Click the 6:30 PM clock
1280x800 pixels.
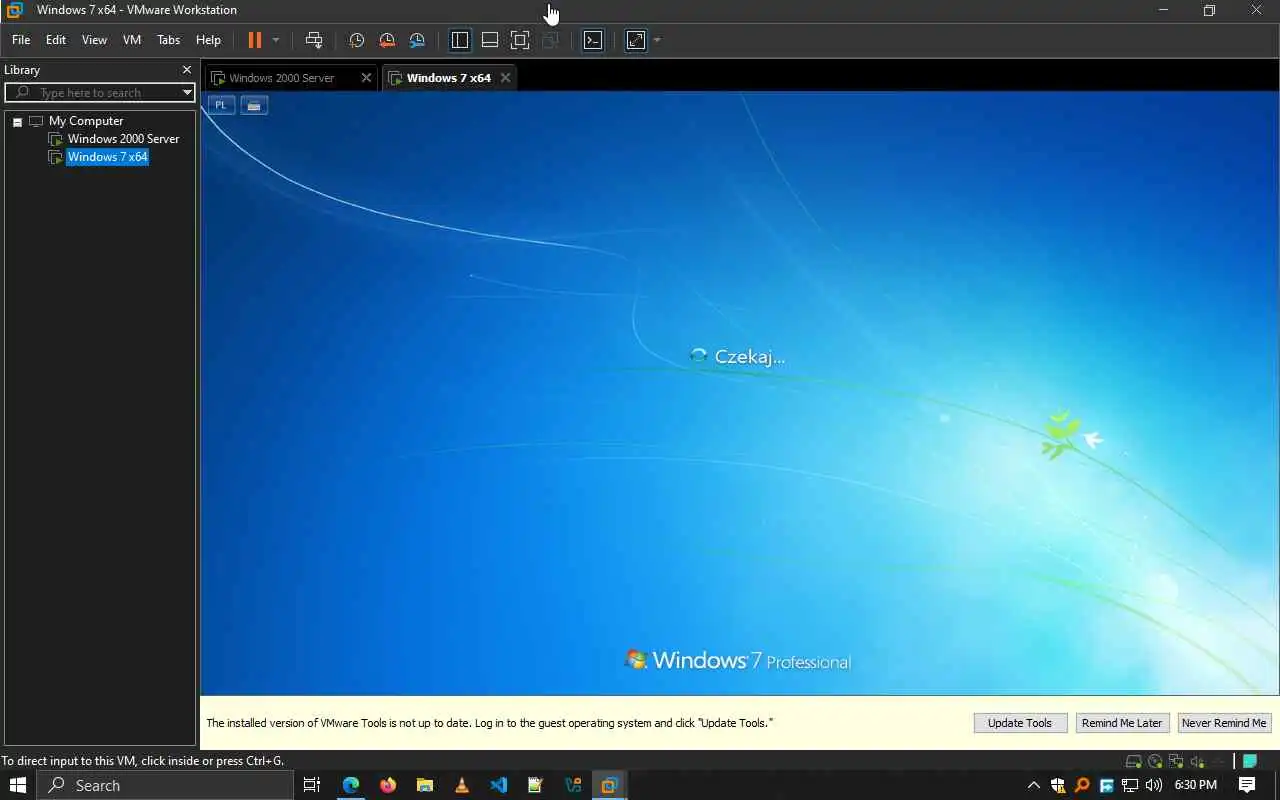(1196, 785)
